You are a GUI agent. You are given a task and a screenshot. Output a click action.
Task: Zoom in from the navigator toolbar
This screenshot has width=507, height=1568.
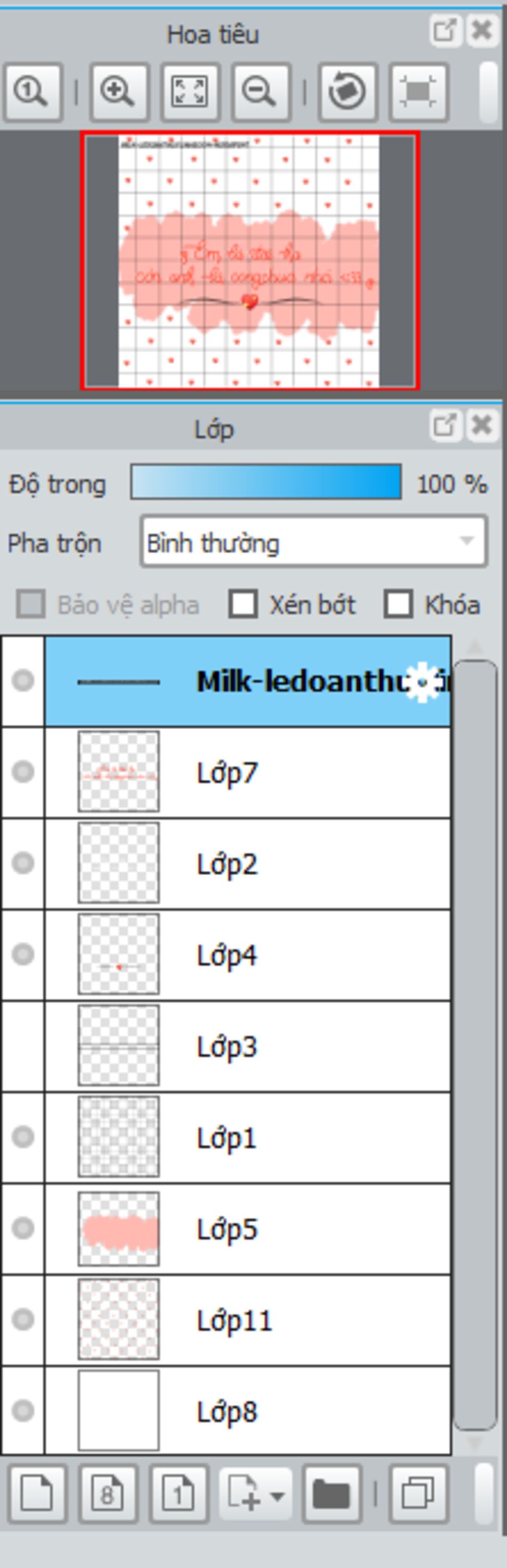click(x=119, y=92)
